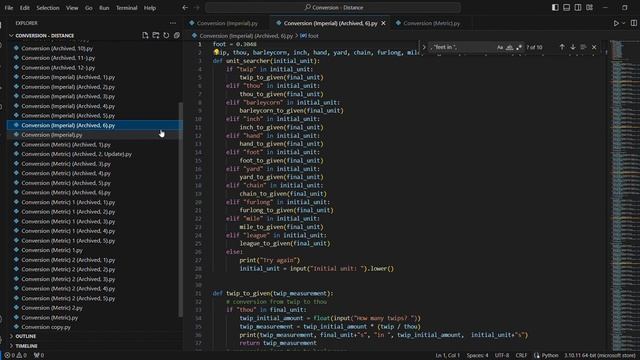Go to previous find match
The image size is (640, 360).
pyautogui.click(x=562, y=47)
